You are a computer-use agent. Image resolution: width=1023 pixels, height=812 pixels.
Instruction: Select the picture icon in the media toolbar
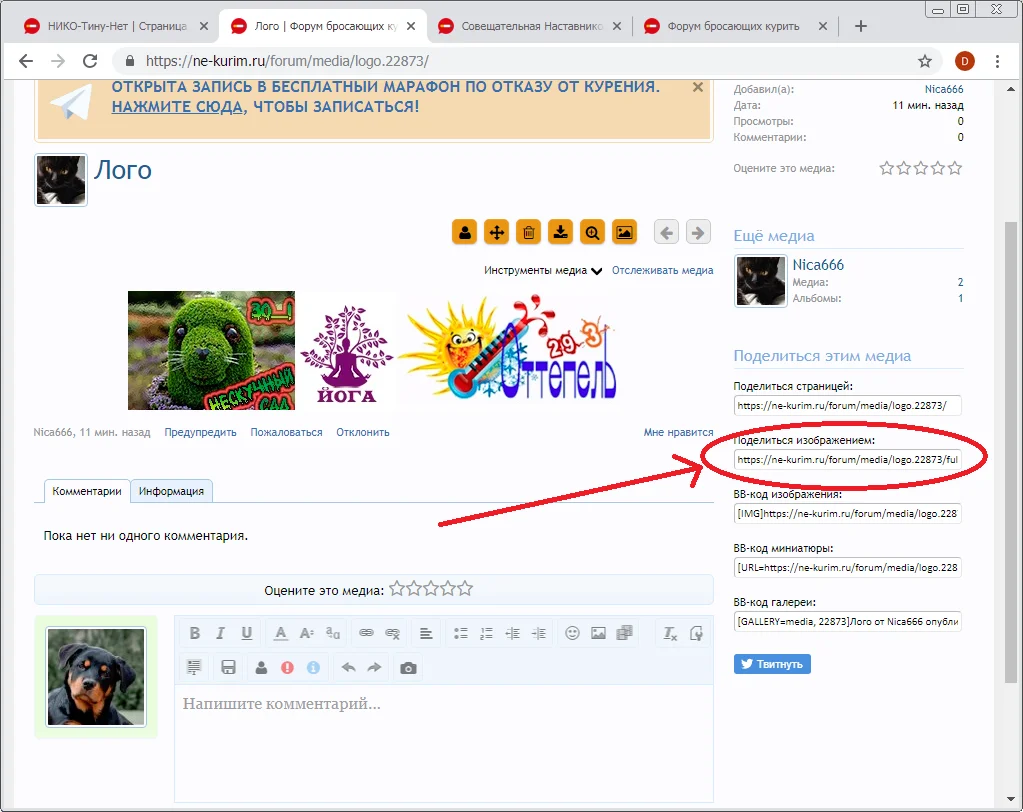pos(625,232)
